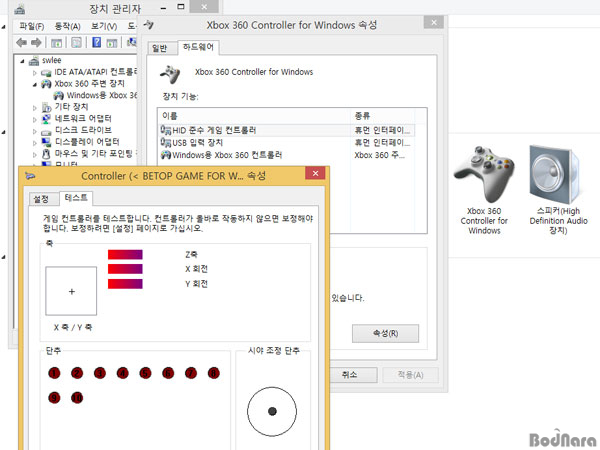The width and height of the screenshot is (600, 450).
Task: Toggle the show/hide console tree toolbar icon
Action: coord(56,43)
